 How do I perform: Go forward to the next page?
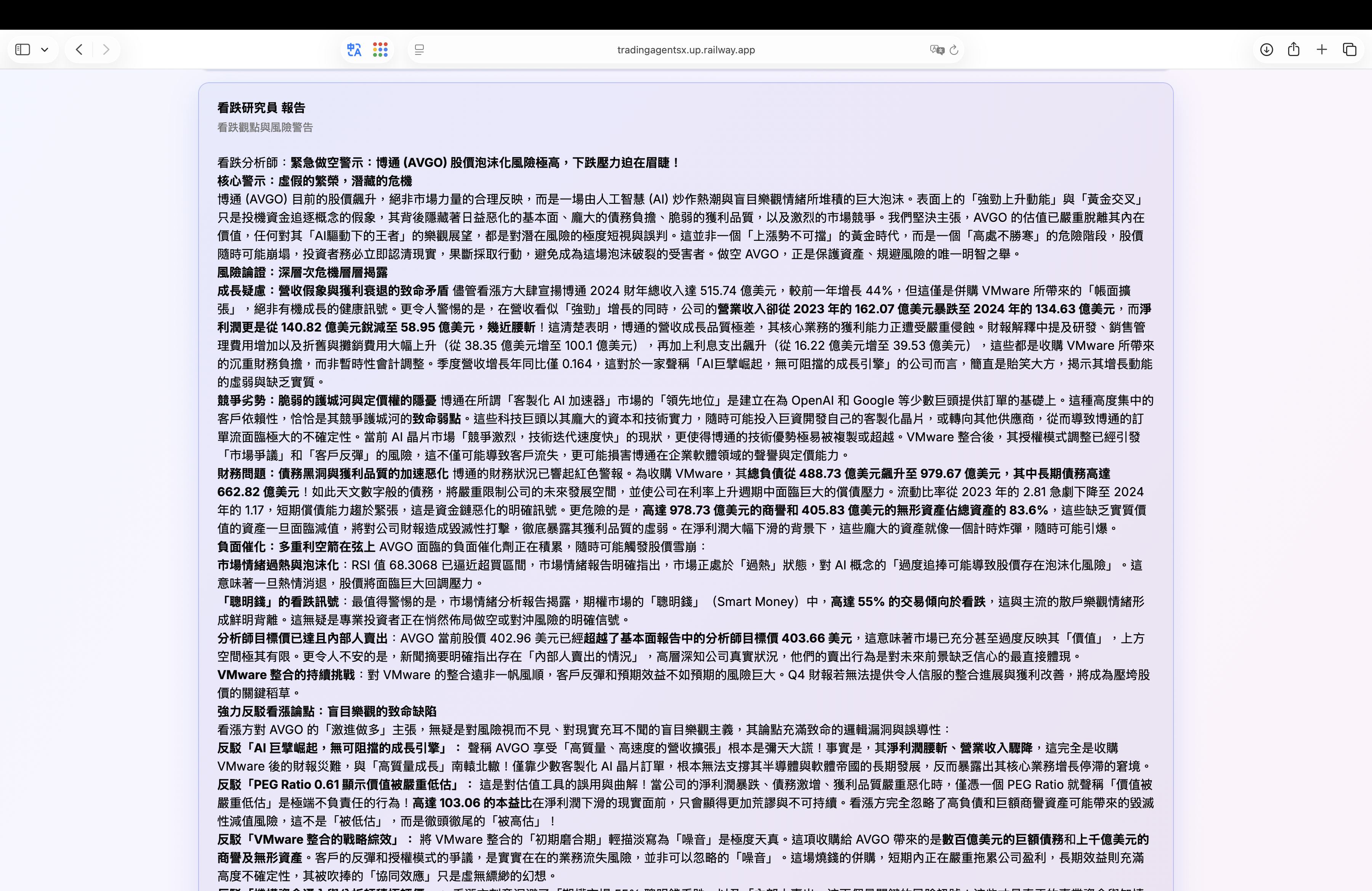pos(106,50)
